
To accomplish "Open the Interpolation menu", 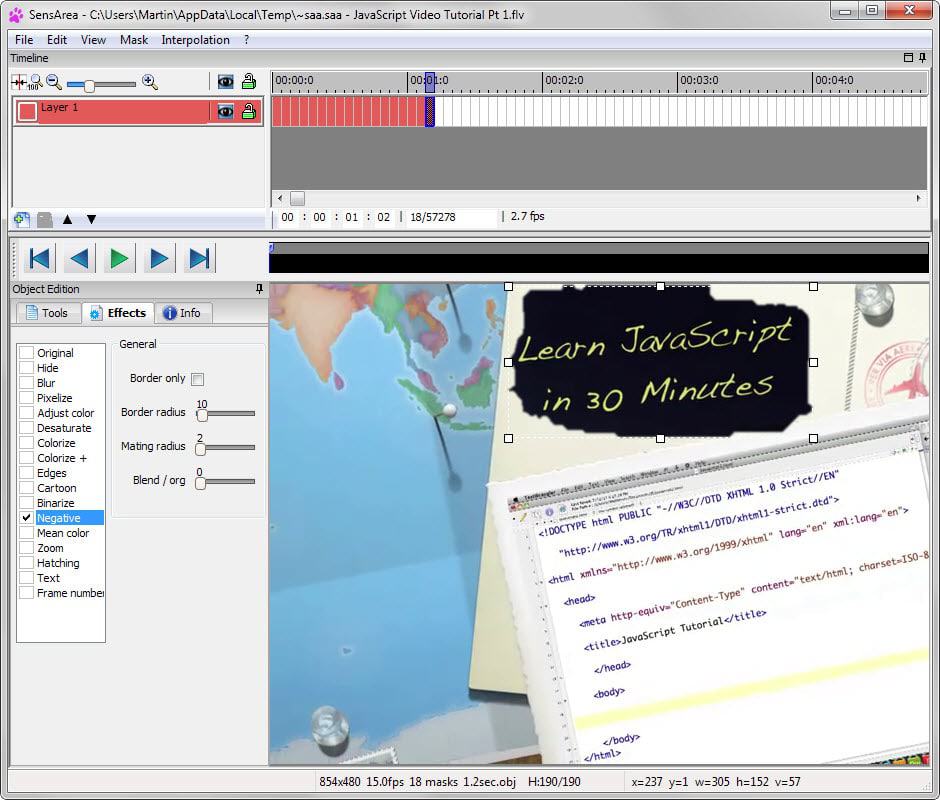I will click(x=195, y=40).
